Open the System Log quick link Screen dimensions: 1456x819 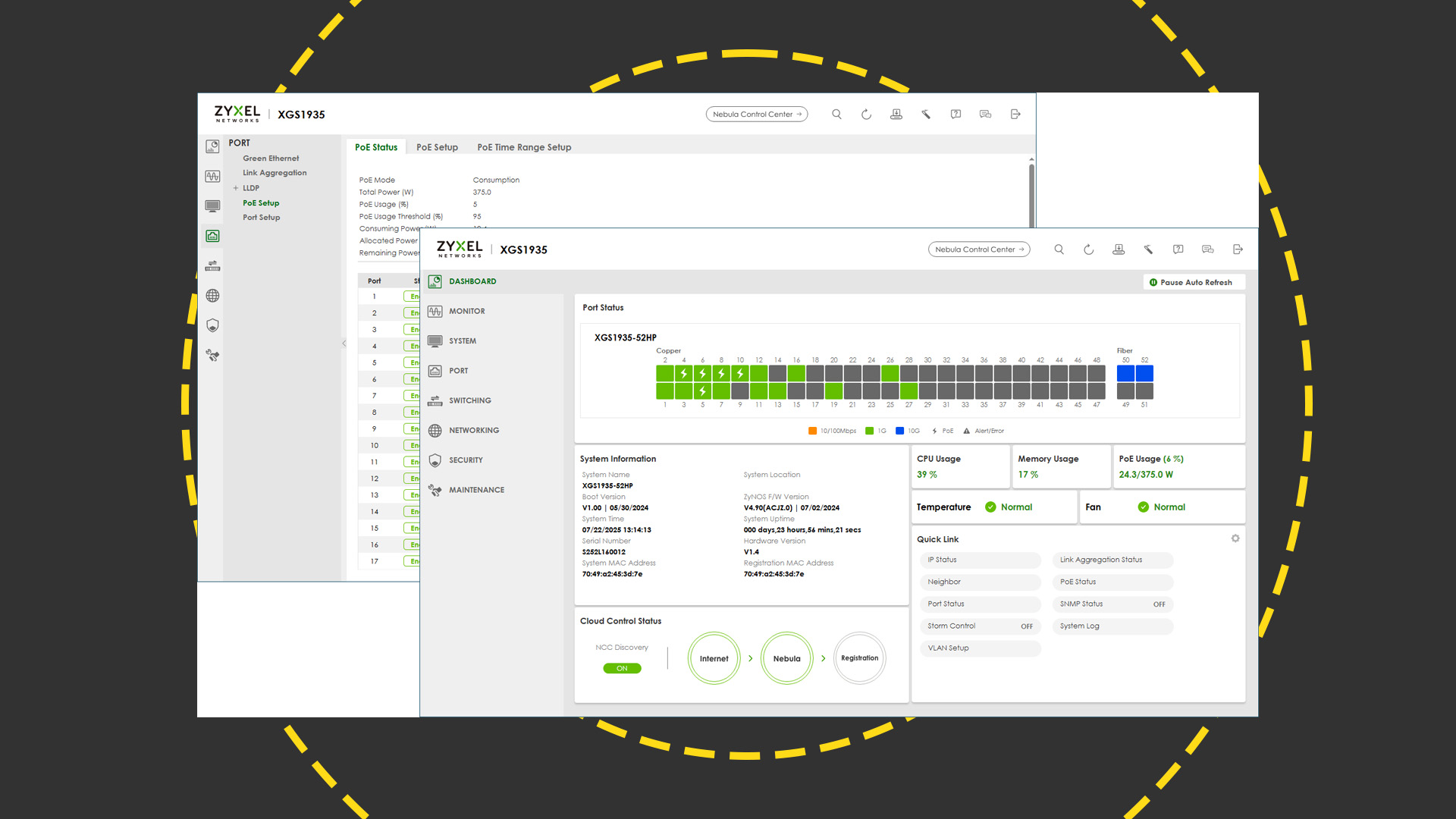tap(1112, 626)
